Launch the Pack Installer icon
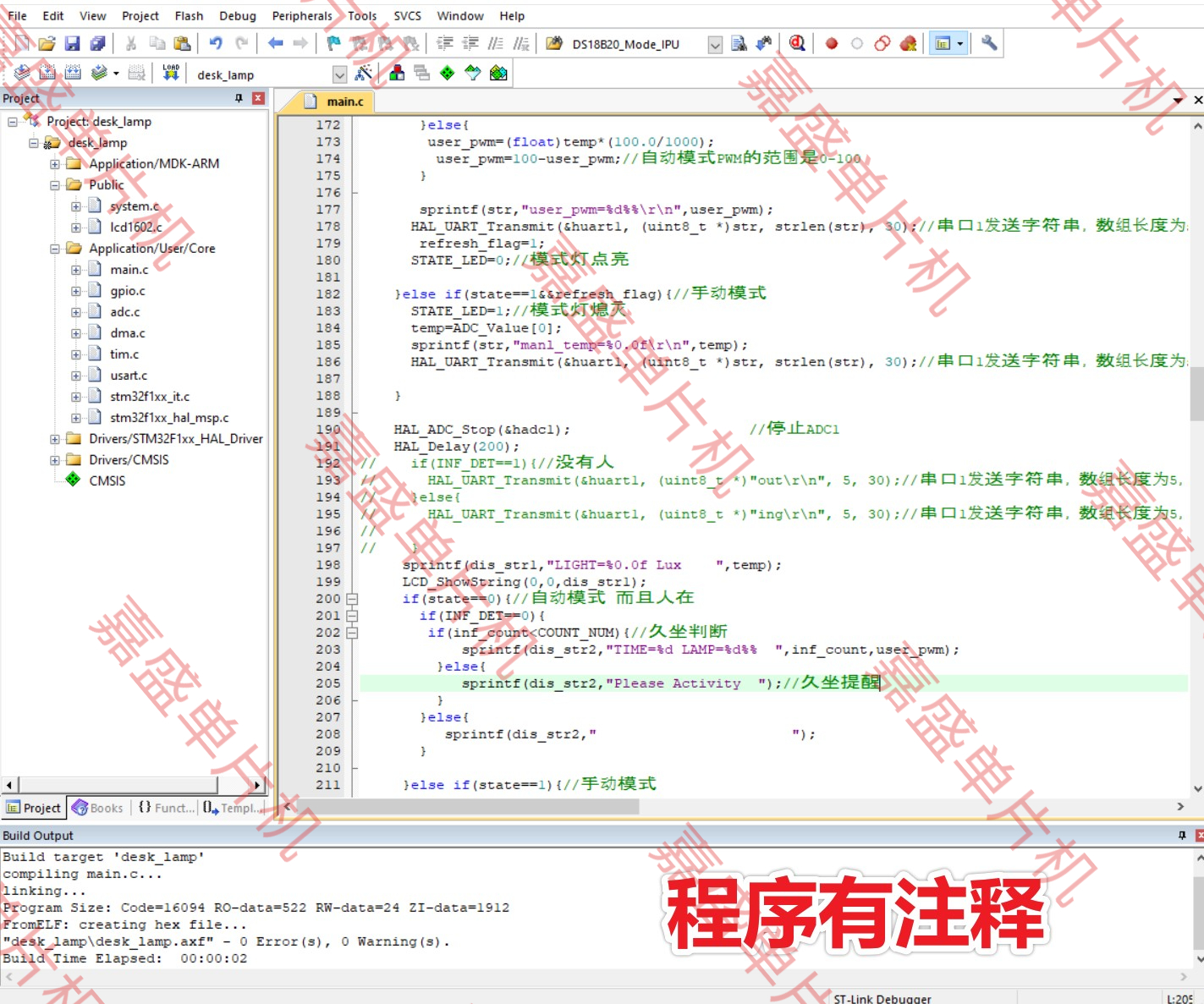The height and width of the screenshot is (1004, 1204). [498, 74]
